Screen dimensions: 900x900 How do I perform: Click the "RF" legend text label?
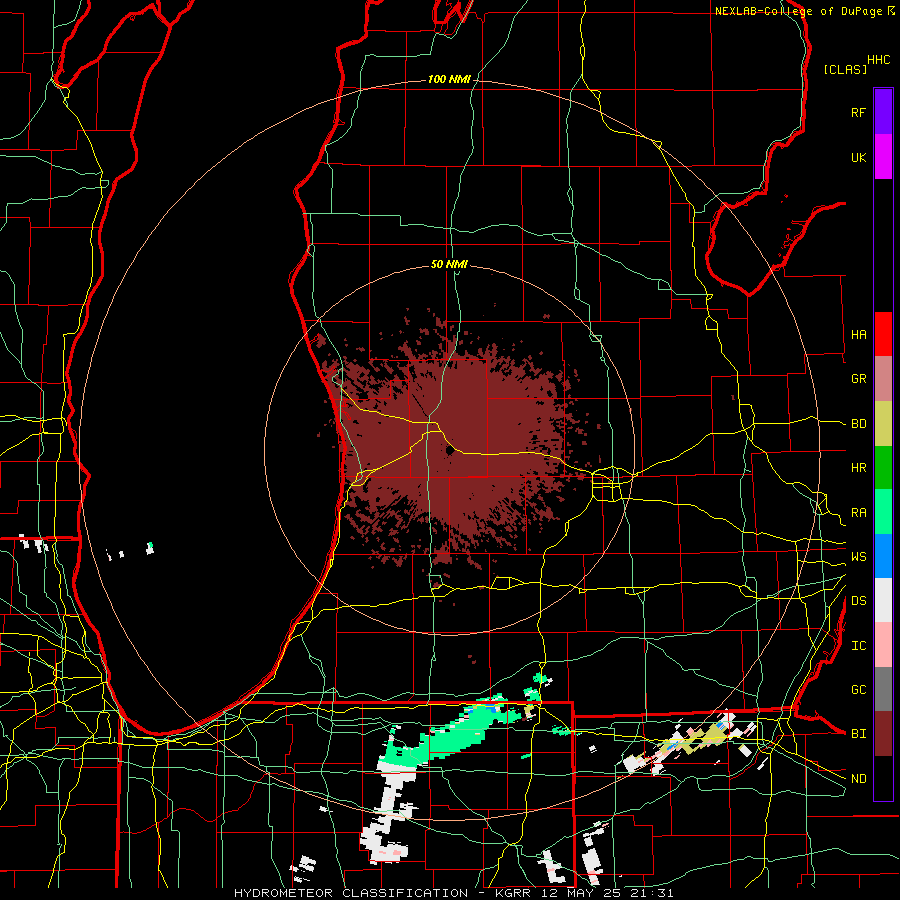(859, 112)
